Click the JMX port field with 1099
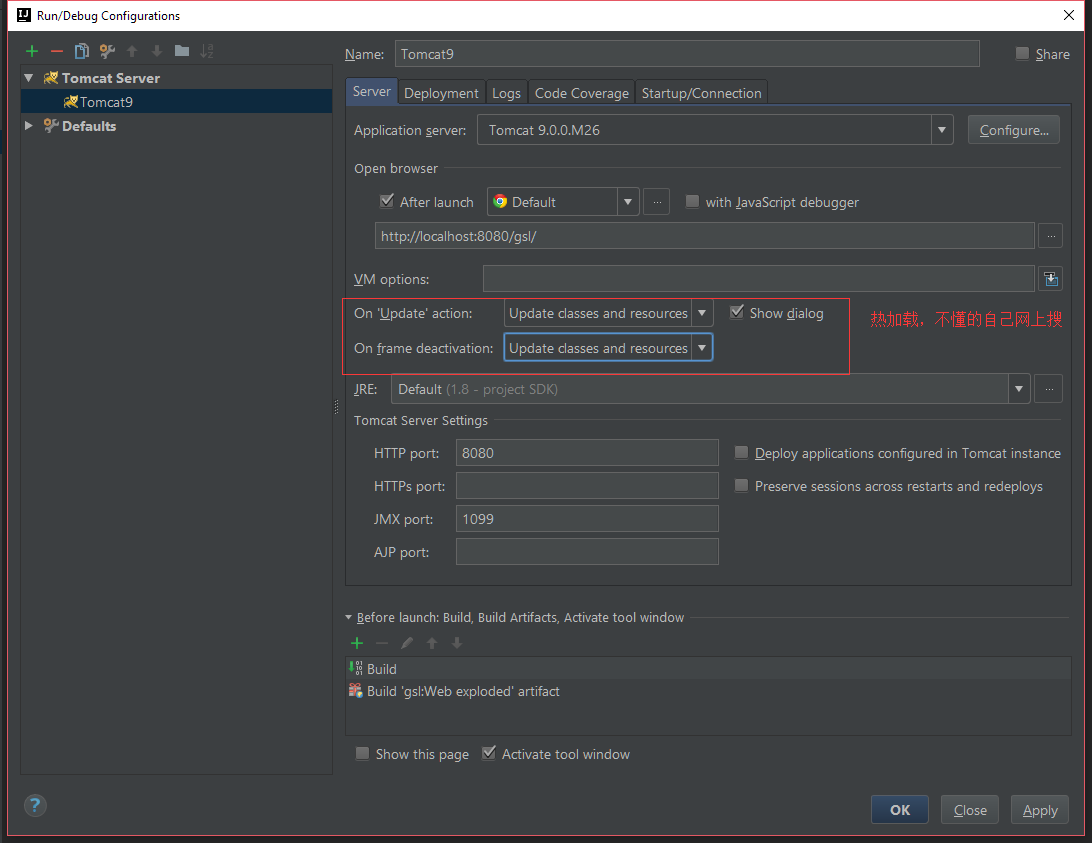This screenshot has width=1092, height=843. (587, 519)
